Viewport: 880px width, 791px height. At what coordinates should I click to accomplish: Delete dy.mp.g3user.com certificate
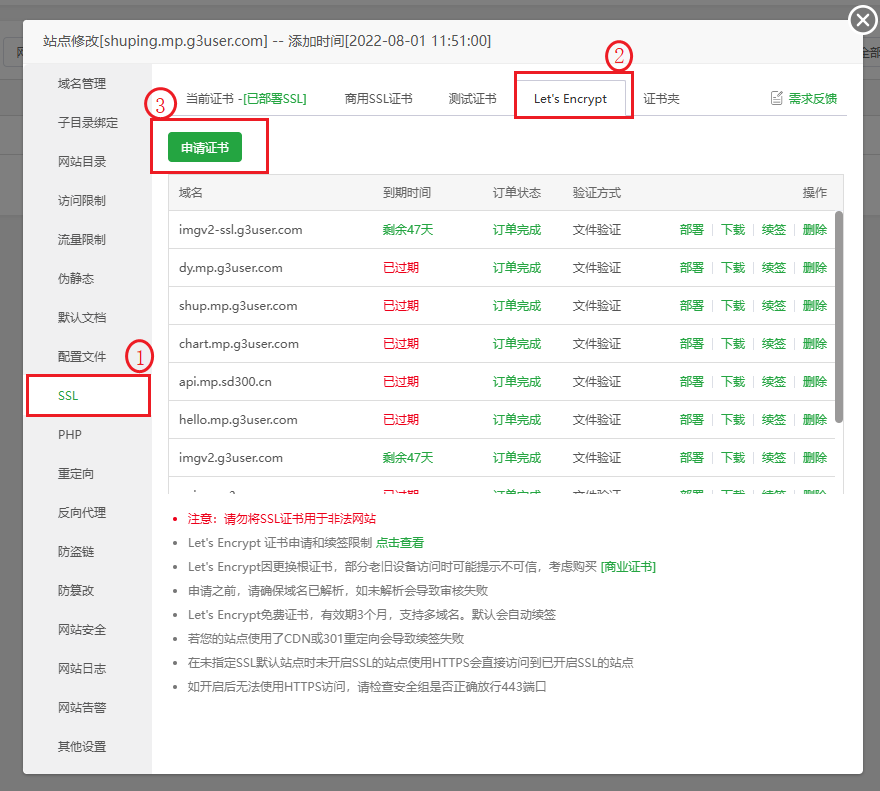click(x=814, y=268)
